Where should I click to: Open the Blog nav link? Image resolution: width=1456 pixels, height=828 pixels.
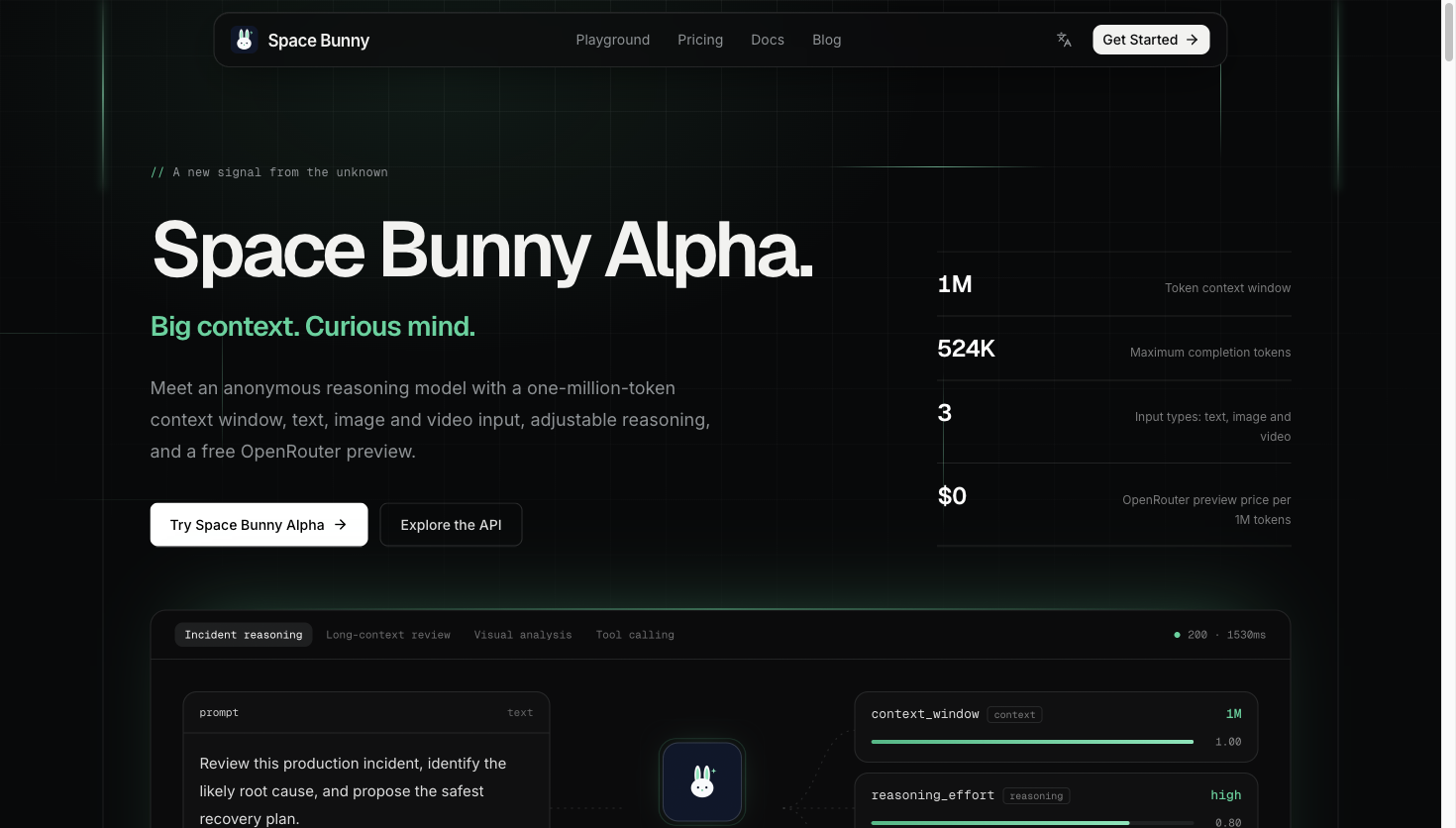click(x=827, y=40)
